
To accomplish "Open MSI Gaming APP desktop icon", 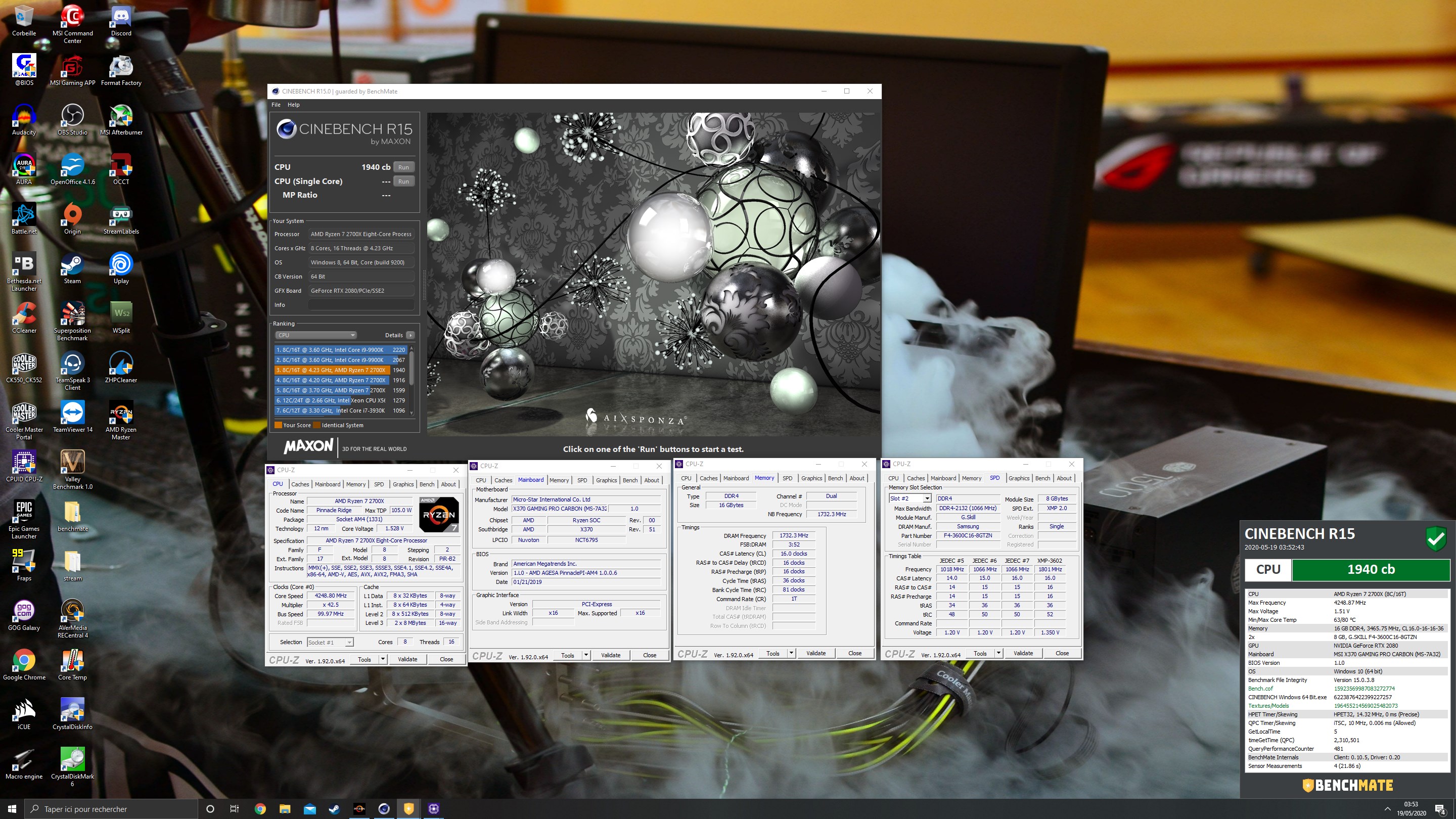I will click(x=72, y=70).
